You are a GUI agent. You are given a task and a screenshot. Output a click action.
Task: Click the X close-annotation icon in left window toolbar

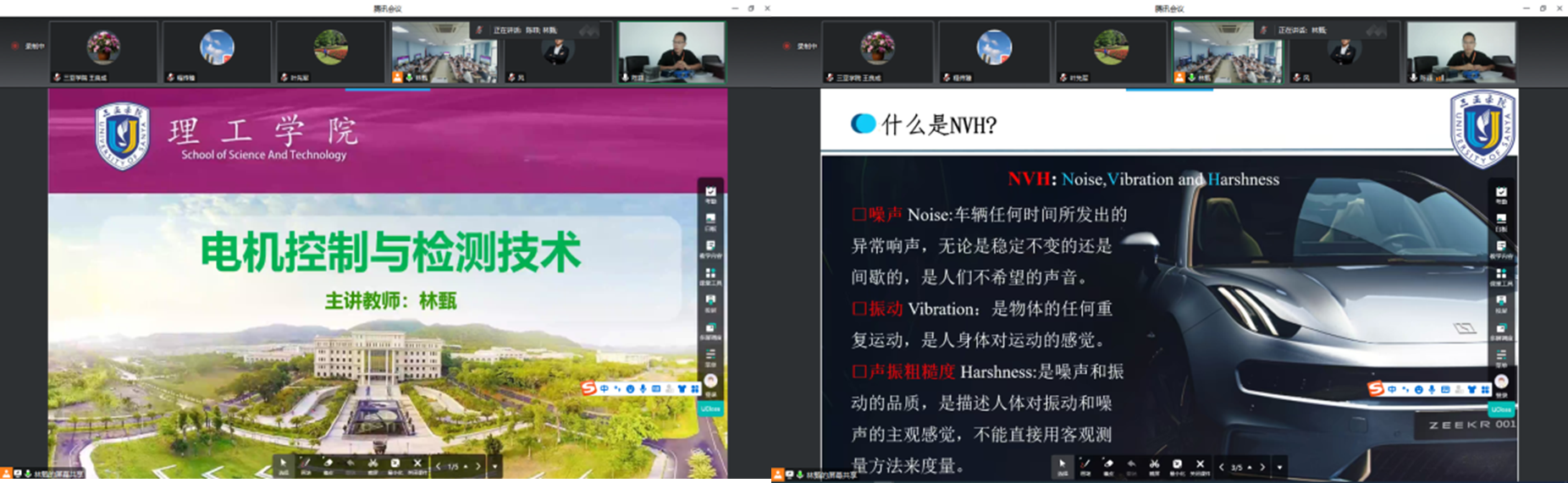click(417, 465)
